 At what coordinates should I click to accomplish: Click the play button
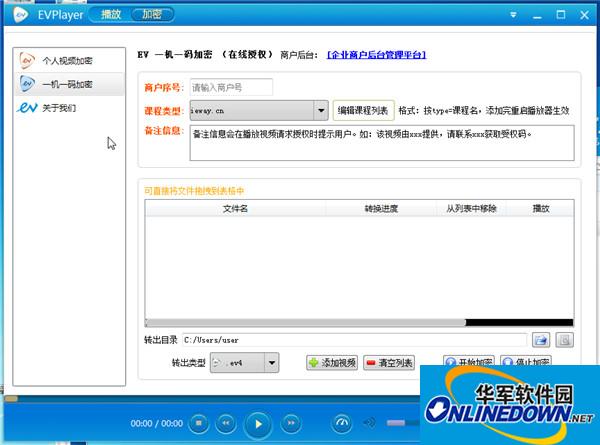258,424
